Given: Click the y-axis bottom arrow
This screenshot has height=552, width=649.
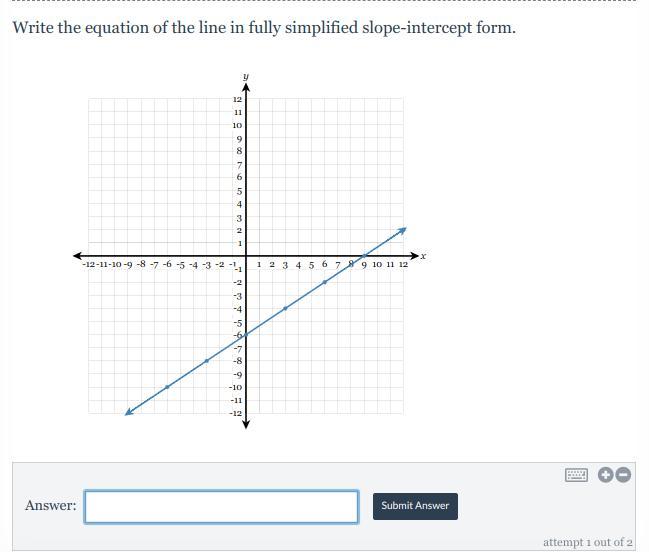Looking at the screenshot, I should [x=246, y=423].
